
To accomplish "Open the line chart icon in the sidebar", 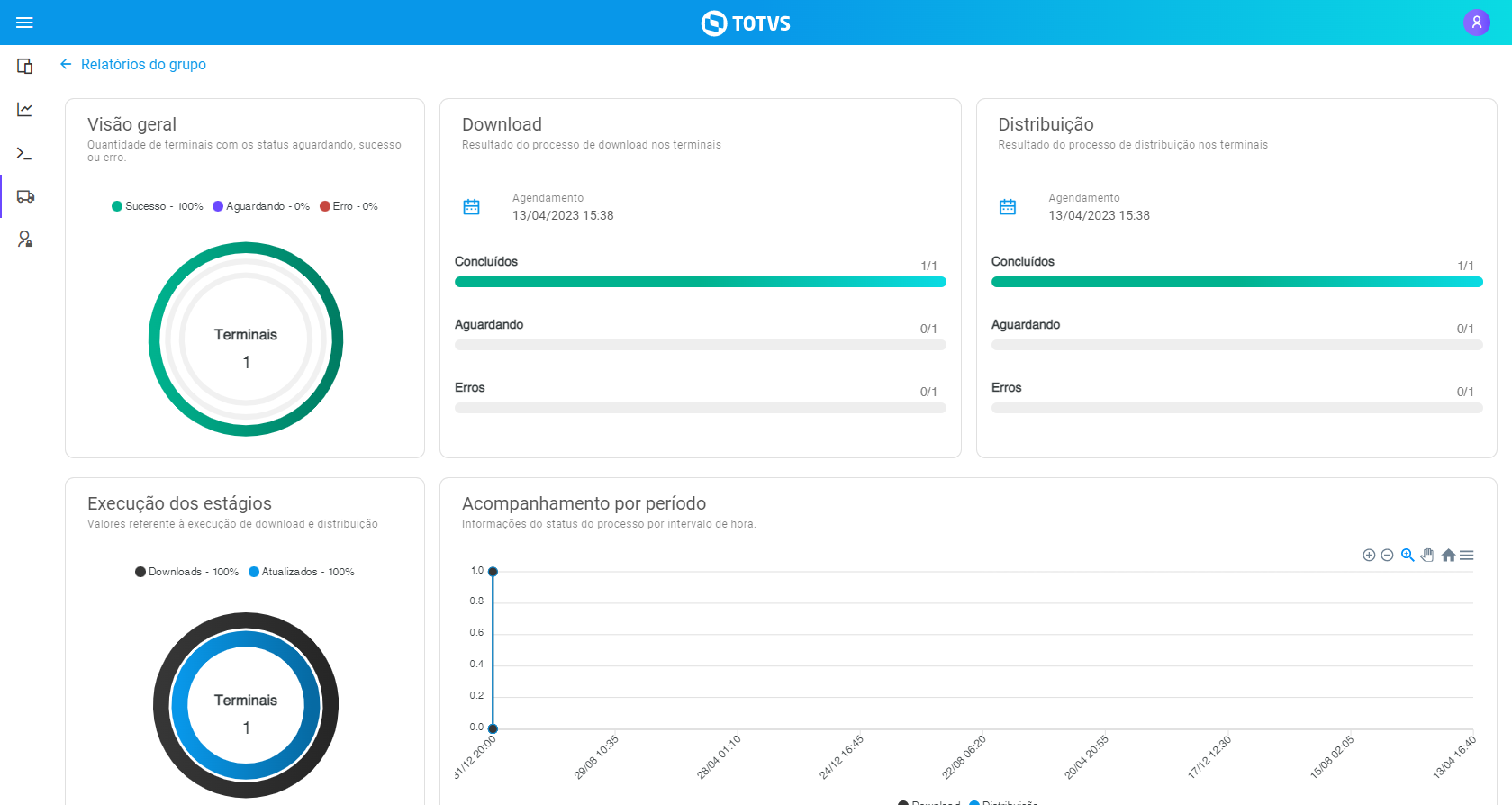I will [x=25, y=109].
